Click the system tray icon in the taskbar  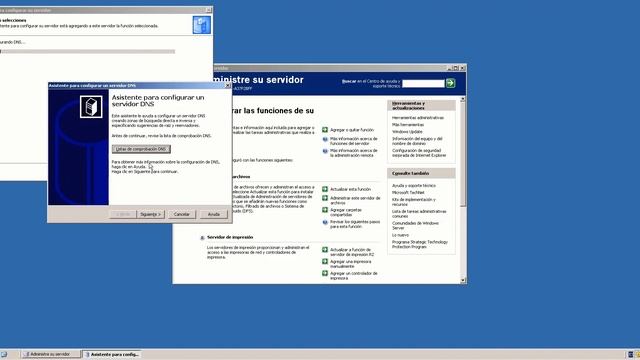631,354
